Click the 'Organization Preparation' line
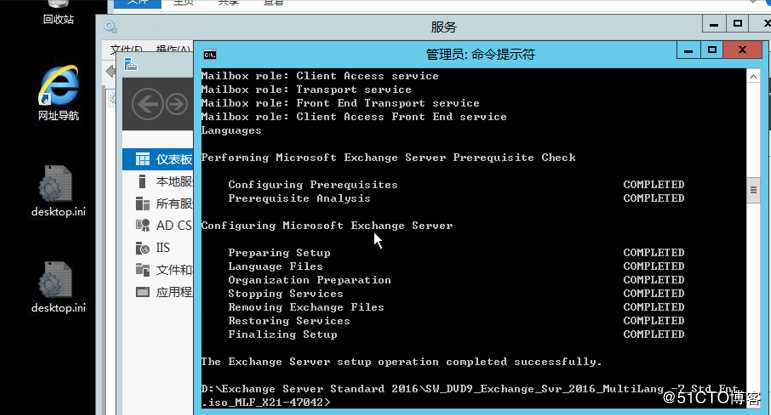Screen dimensions: 771x415 pyautogui.click(x=310, y=280)
